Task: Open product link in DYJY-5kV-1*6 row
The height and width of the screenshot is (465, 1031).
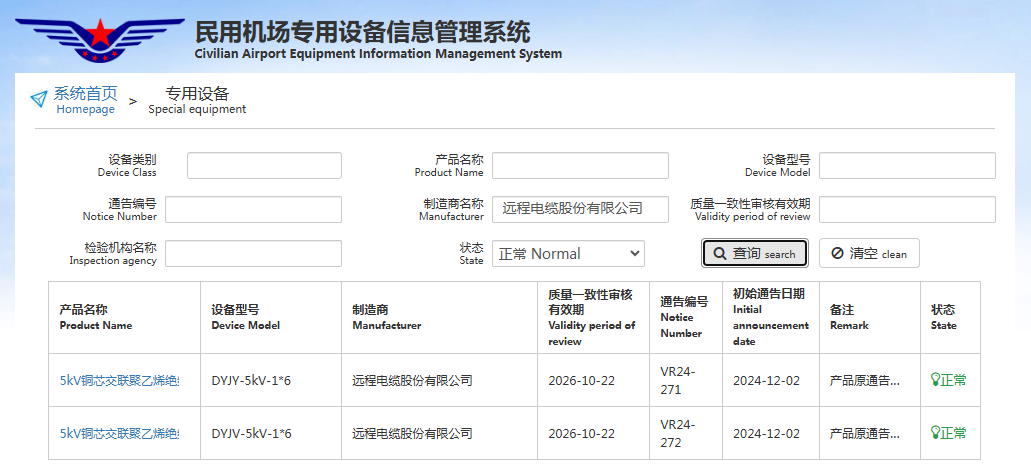Action: 120,380
